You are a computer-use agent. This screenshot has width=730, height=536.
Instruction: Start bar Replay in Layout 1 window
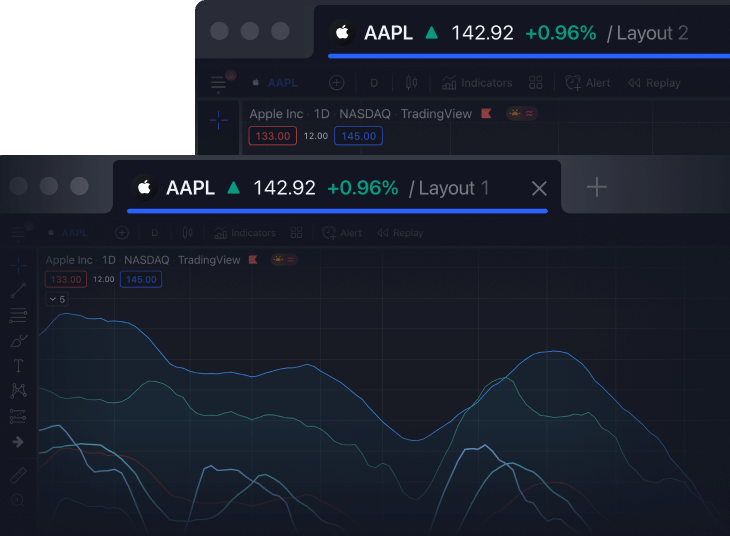(x=400, y=233)
